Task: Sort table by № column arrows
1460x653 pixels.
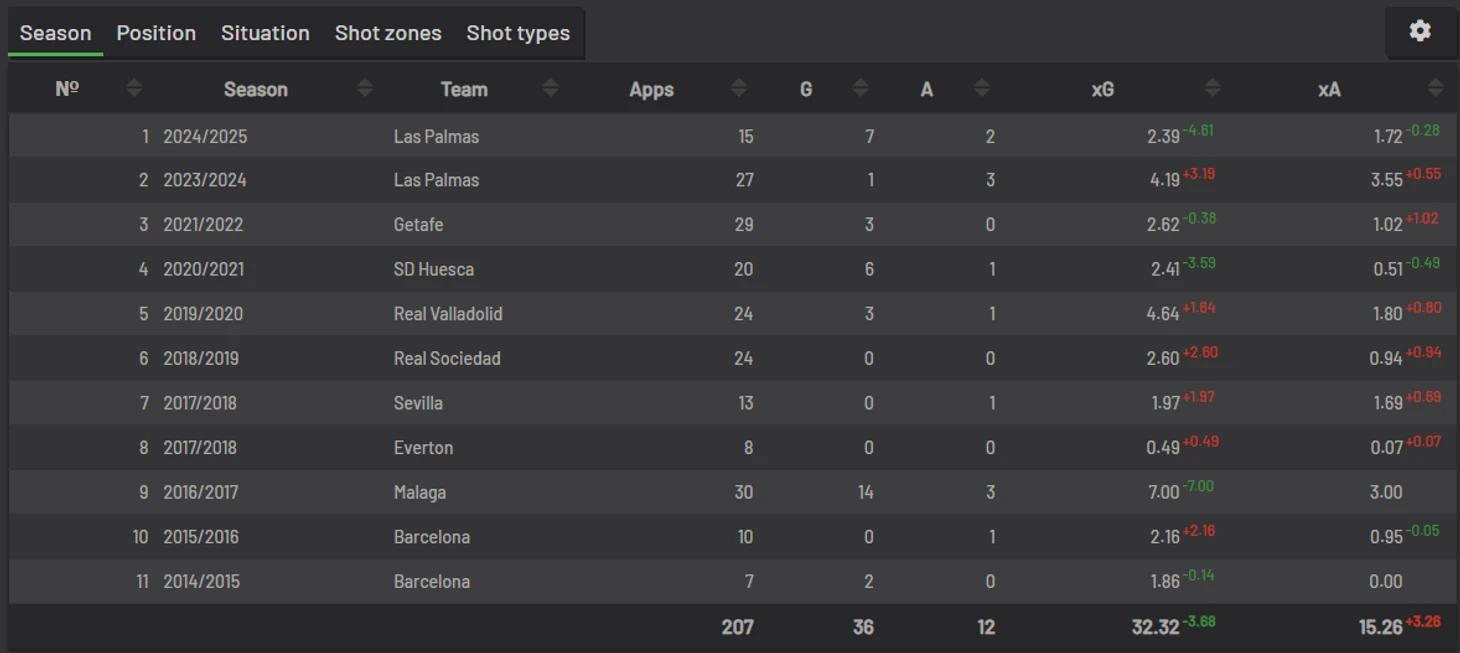Action: click(134, 89)
